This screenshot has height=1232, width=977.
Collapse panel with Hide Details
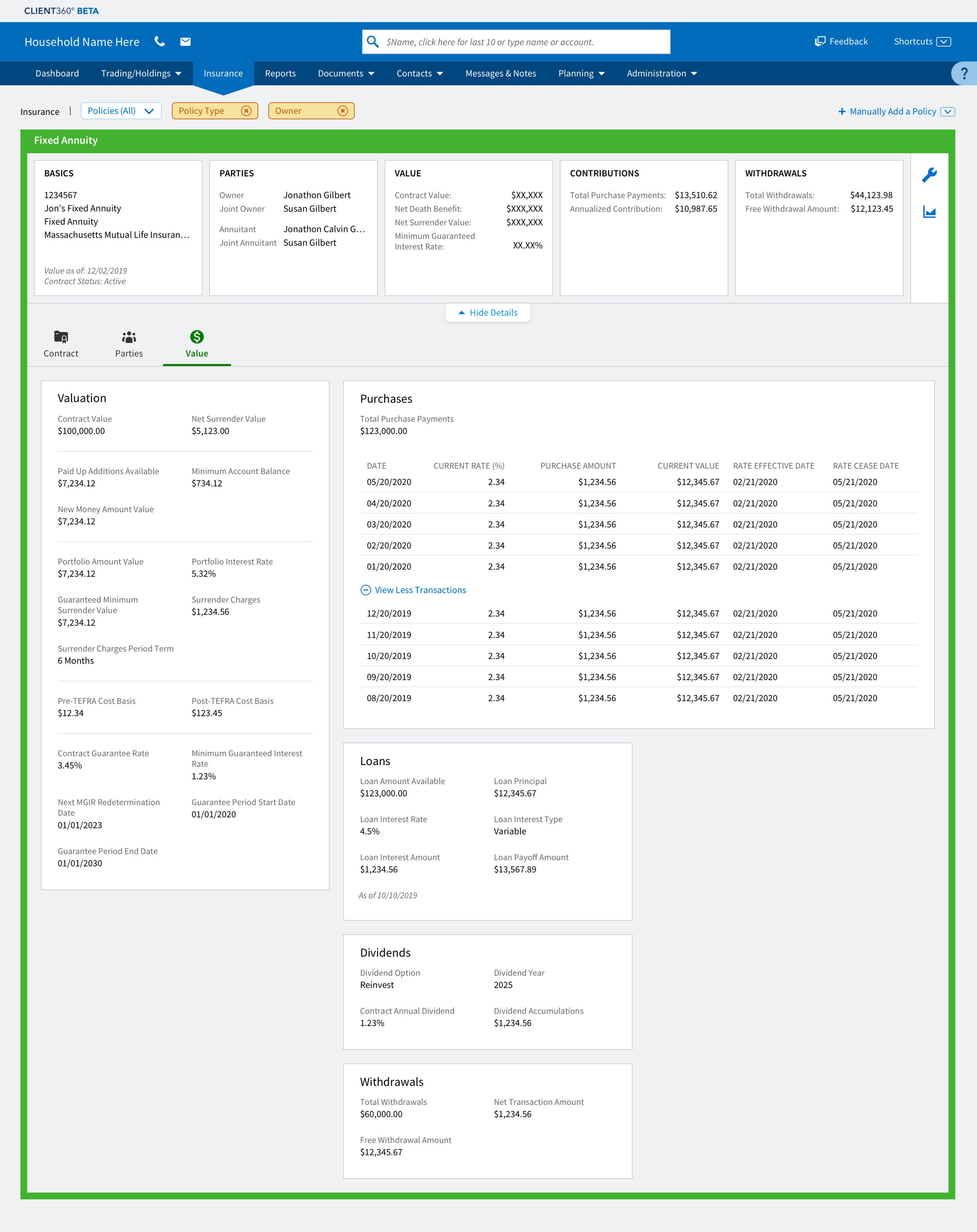[488, 312]
